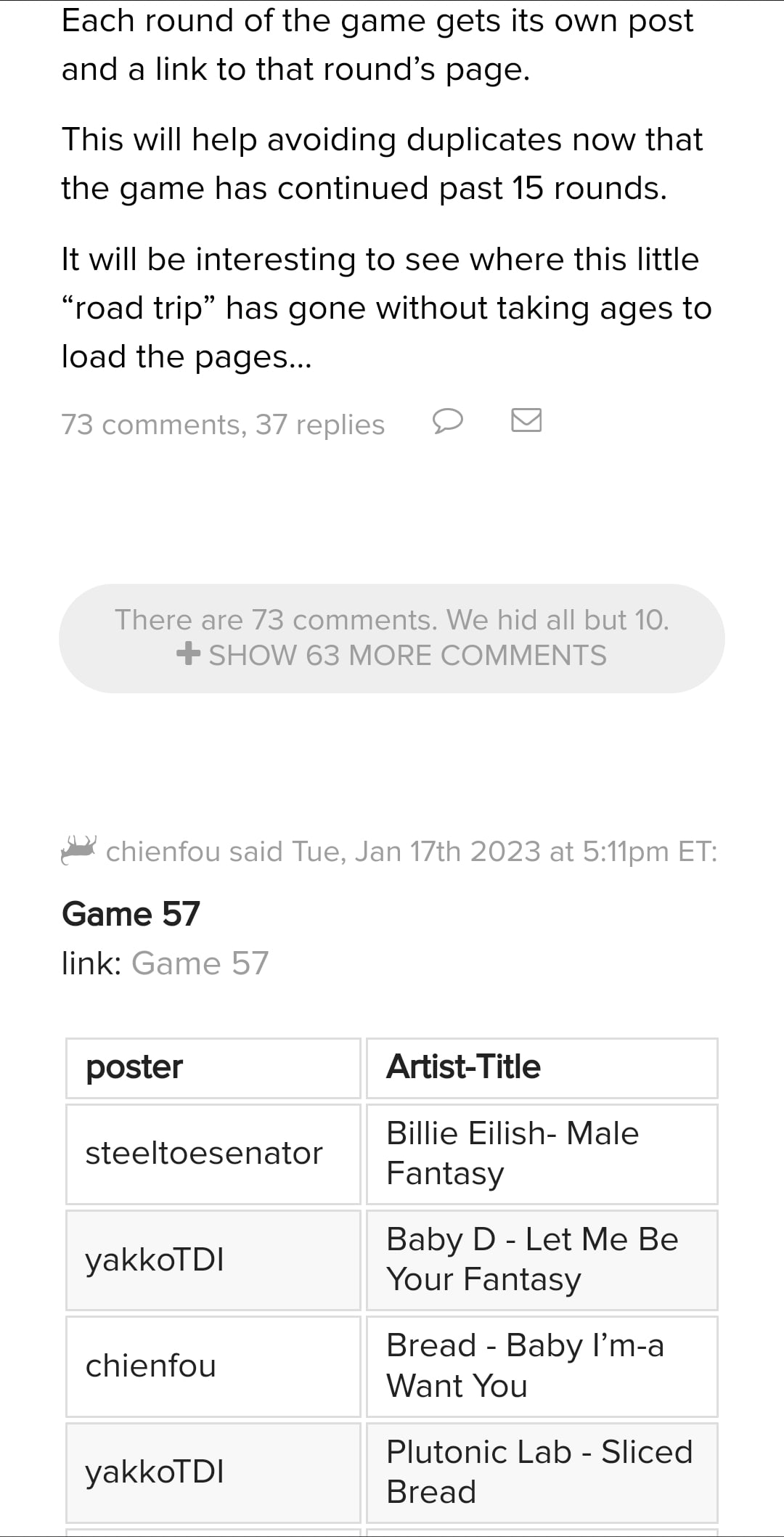This screenshot has height=1537, width=784.
Task: Click the speech bubble comment icon
Action: tap(447, 421)
